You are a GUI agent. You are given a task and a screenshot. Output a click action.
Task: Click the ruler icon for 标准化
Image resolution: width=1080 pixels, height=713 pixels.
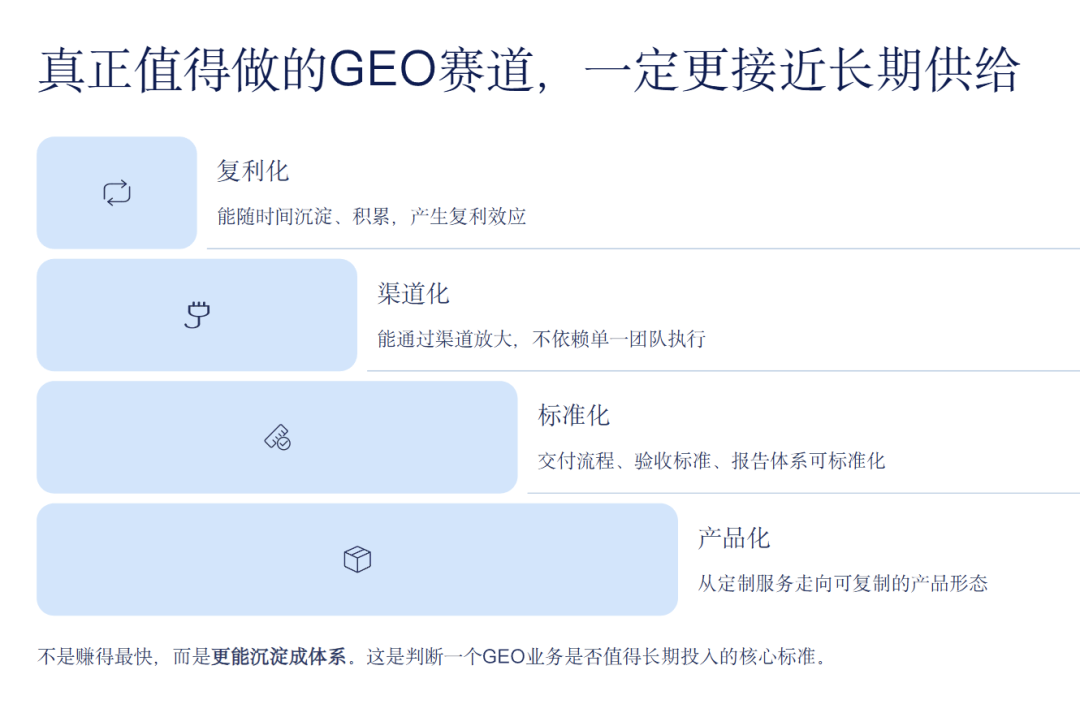coord(277,438)
